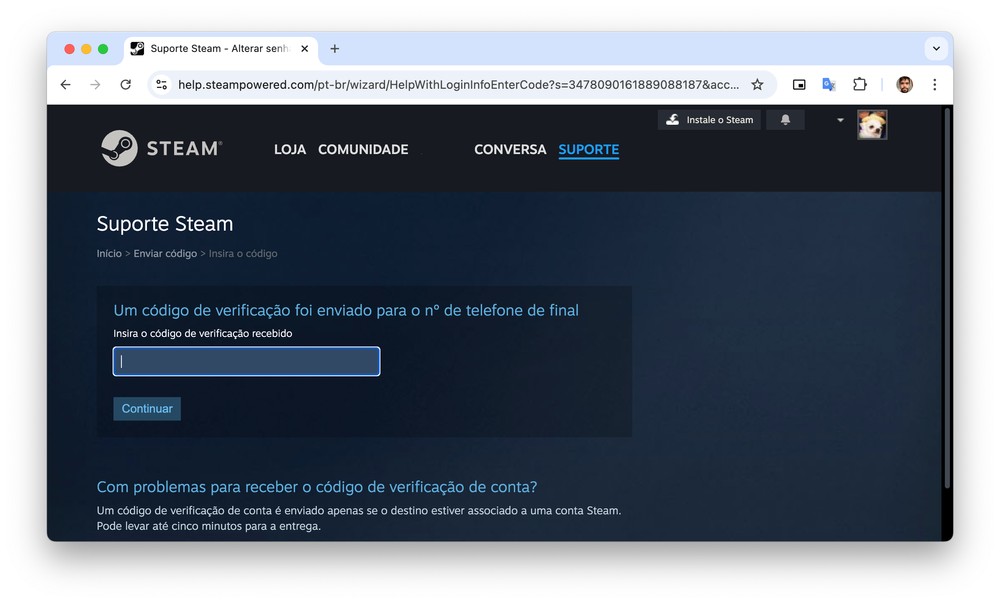Click the Continuar button
The width and height of the screenshot is (1000, 603).
[x=147, y=409]
